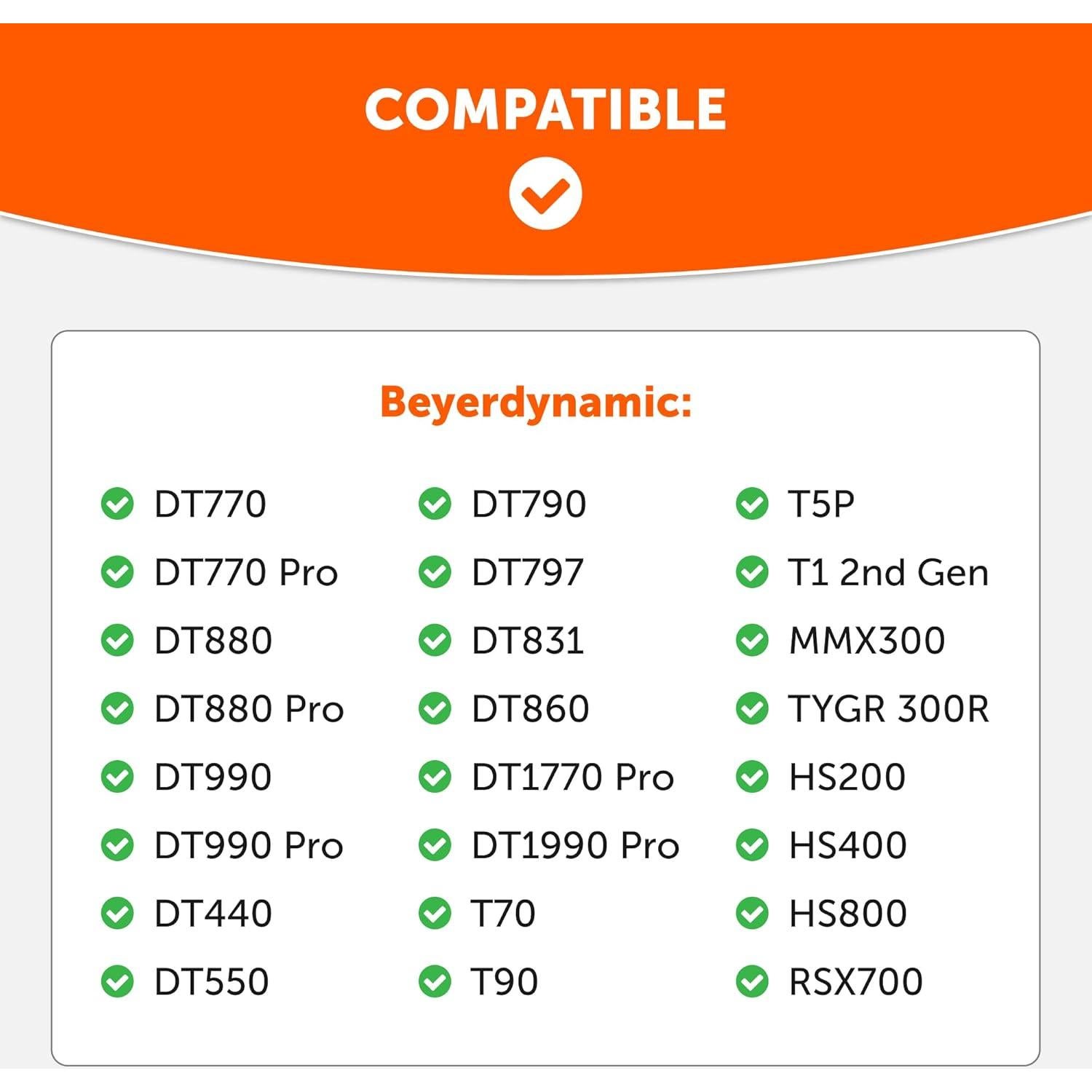Click the green check next to MMX300

click(752, 641)
